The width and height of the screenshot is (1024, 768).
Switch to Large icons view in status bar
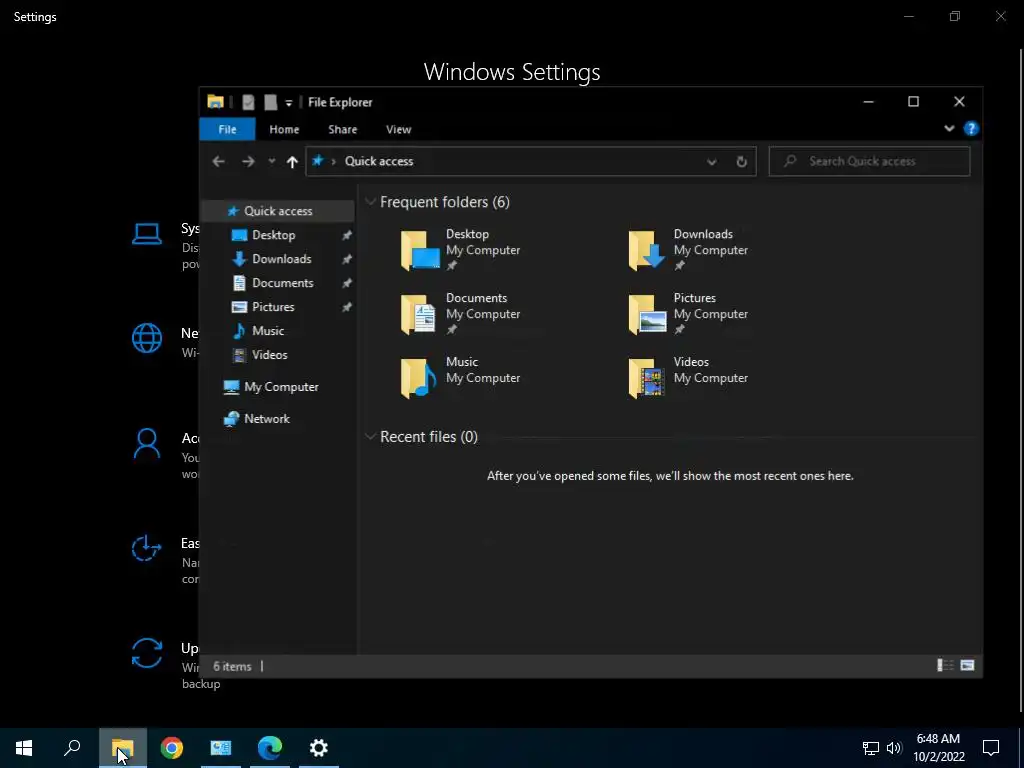(967, 665)
